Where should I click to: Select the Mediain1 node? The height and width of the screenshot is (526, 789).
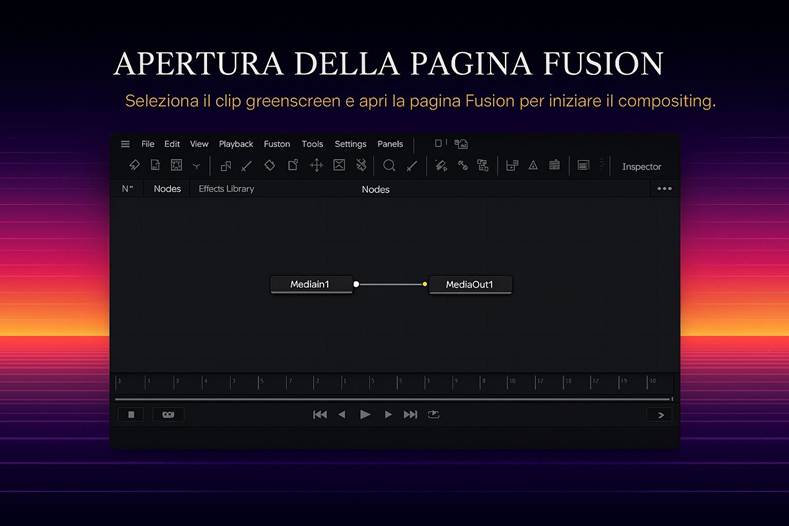pos(311,284)
